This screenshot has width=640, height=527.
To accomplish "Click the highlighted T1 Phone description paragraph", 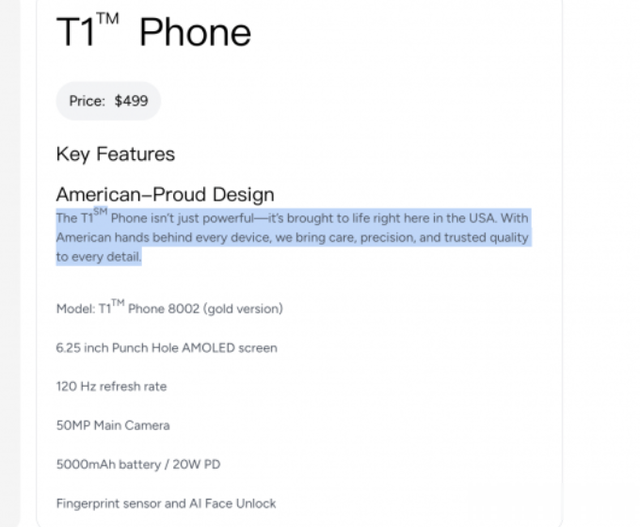I will [293, 237].
